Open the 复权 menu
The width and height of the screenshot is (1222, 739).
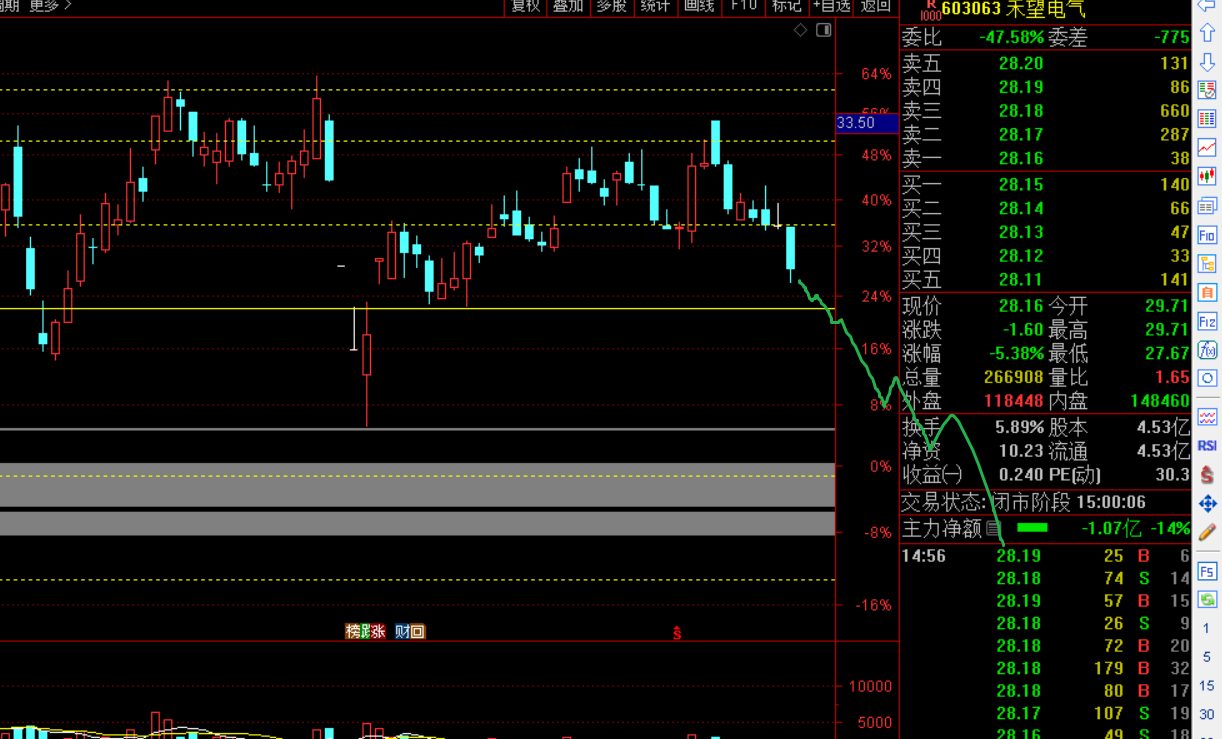(526, 6)
